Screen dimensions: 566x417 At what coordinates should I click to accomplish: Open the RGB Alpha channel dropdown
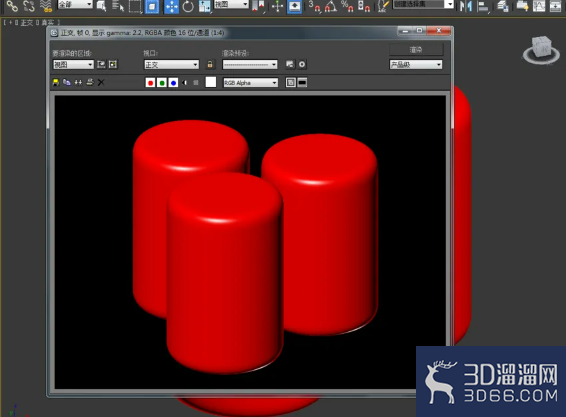(x=251, y=83)
